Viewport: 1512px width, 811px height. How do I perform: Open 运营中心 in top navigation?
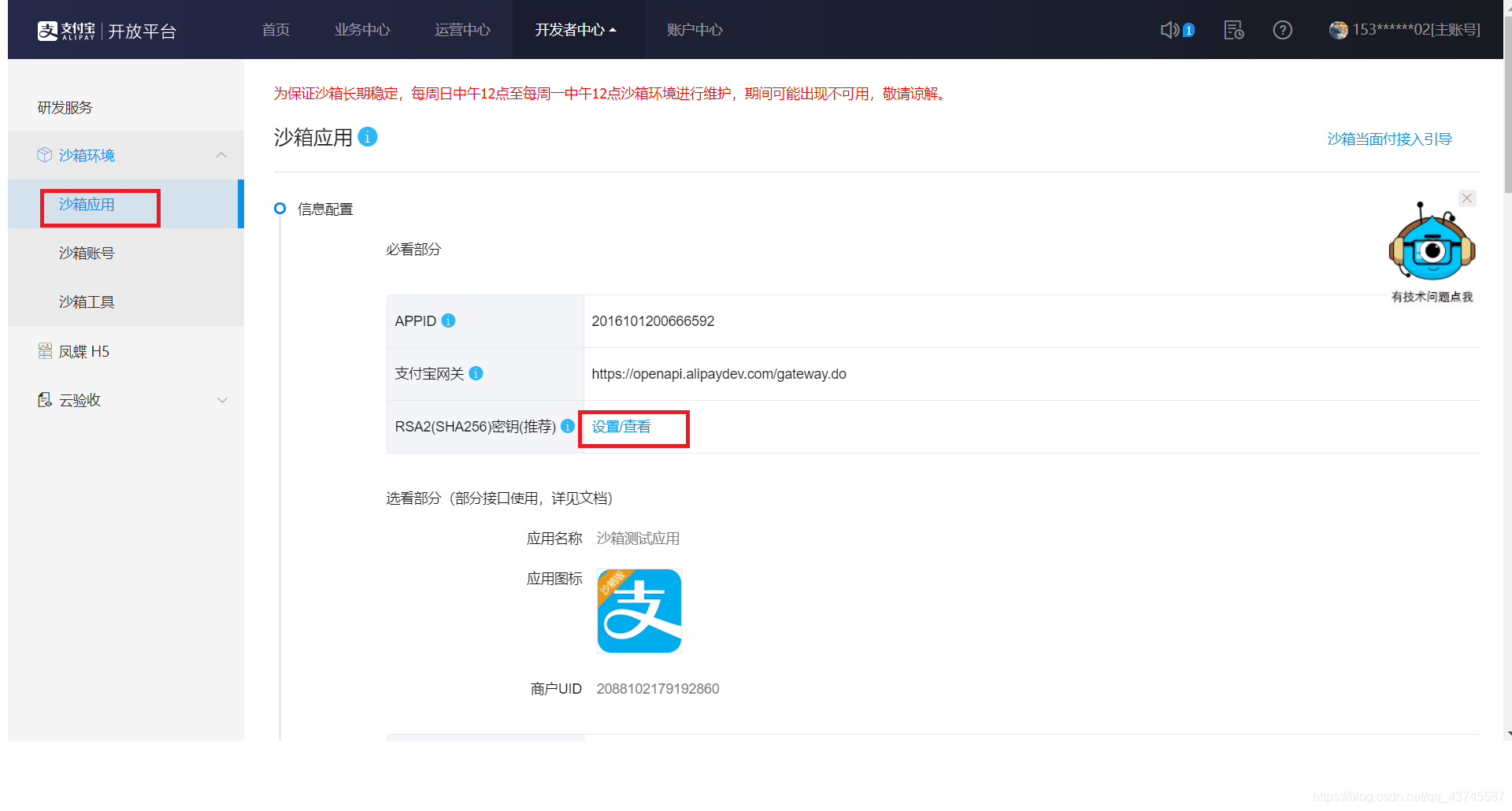click(x=463, y=30)
